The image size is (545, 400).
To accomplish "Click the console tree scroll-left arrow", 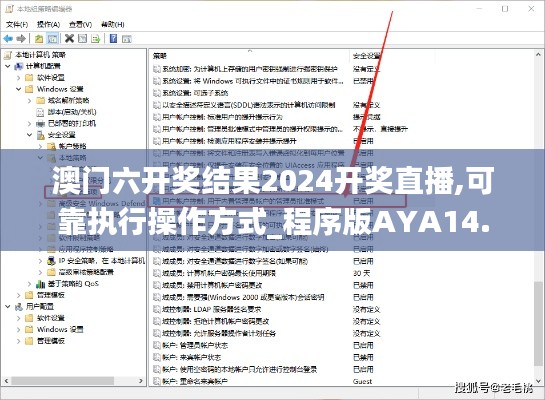I will (6, 381).
